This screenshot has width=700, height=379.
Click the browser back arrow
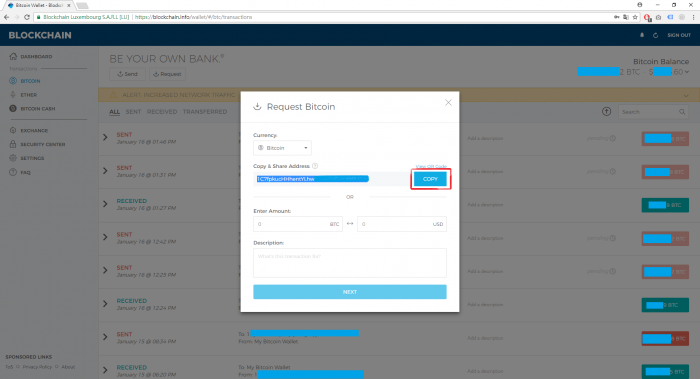[6, 17]
